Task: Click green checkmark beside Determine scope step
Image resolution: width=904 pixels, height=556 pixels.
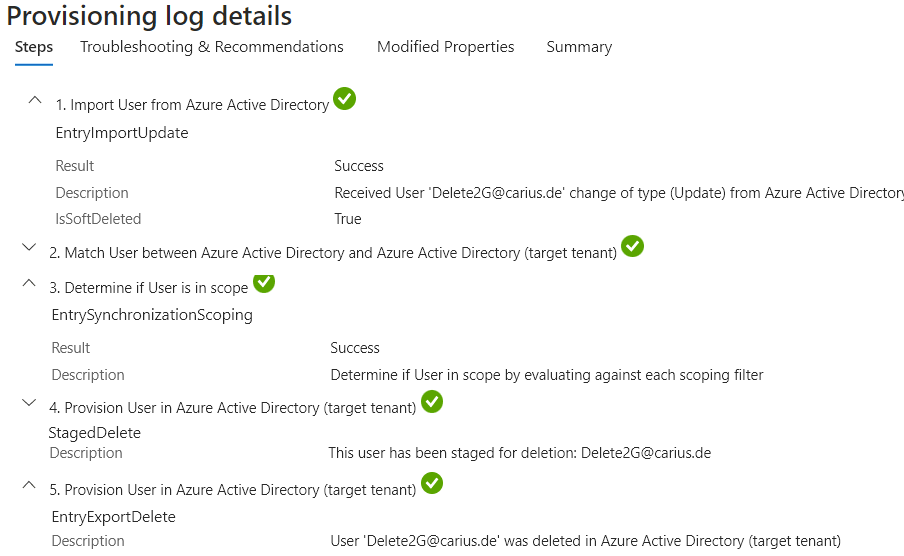Action: pyautogui.click(x=264, y=282)
